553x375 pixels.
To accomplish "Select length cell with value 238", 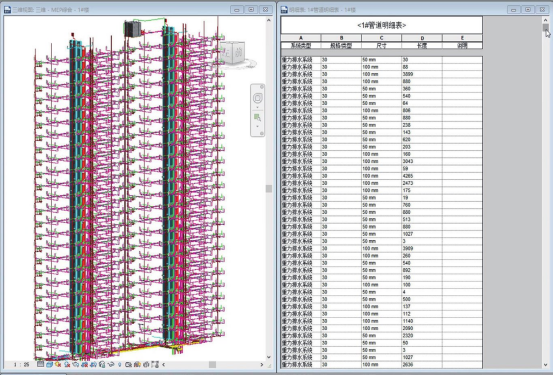I will coord(422,125).
